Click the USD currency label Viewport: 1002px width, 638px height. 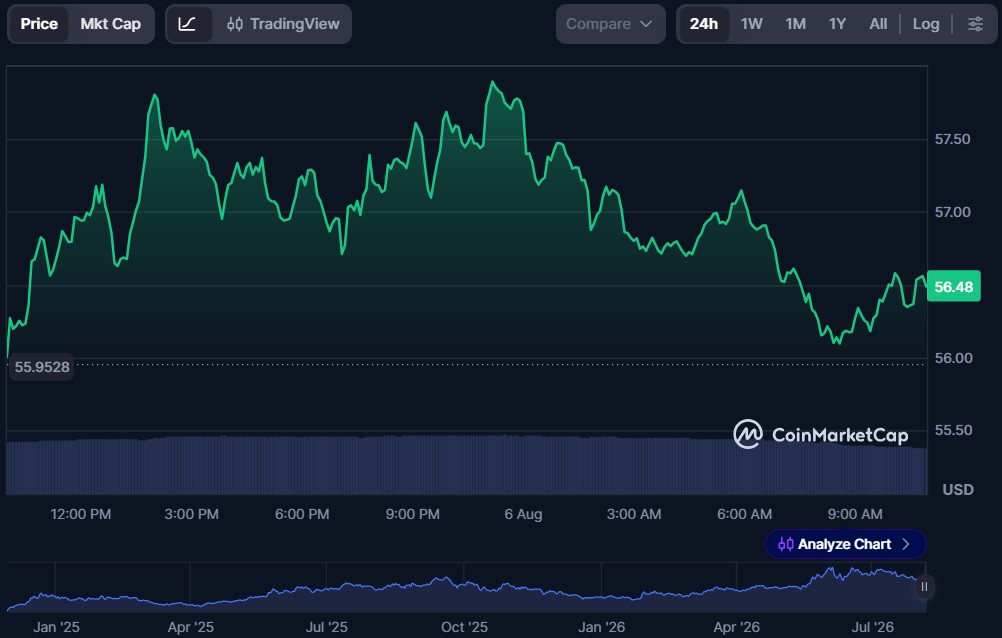pyautogui.click(x=958, y=490)
